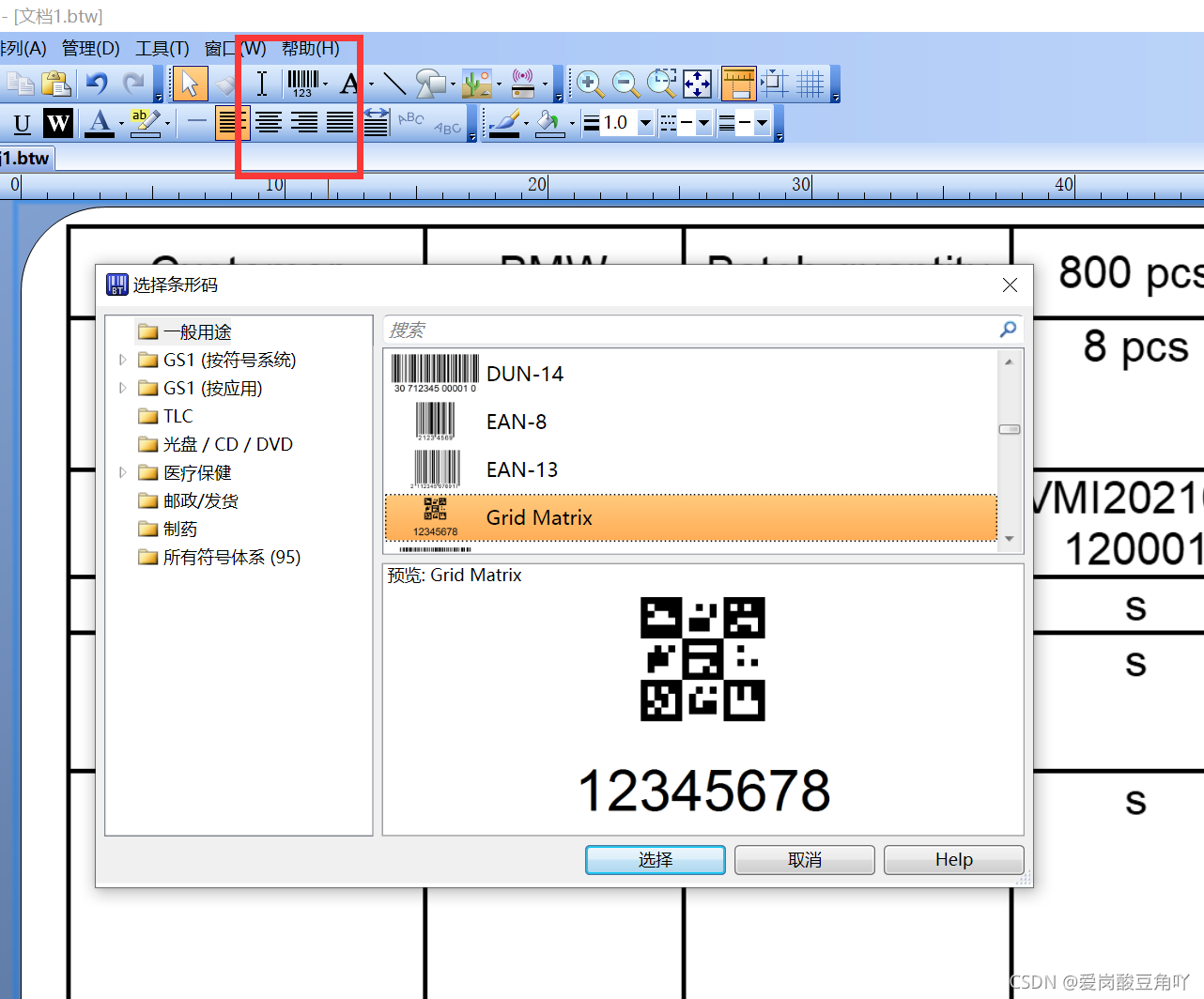
Task: Expand GS1 (按应用) folder
Action: [x=122, y=388]
